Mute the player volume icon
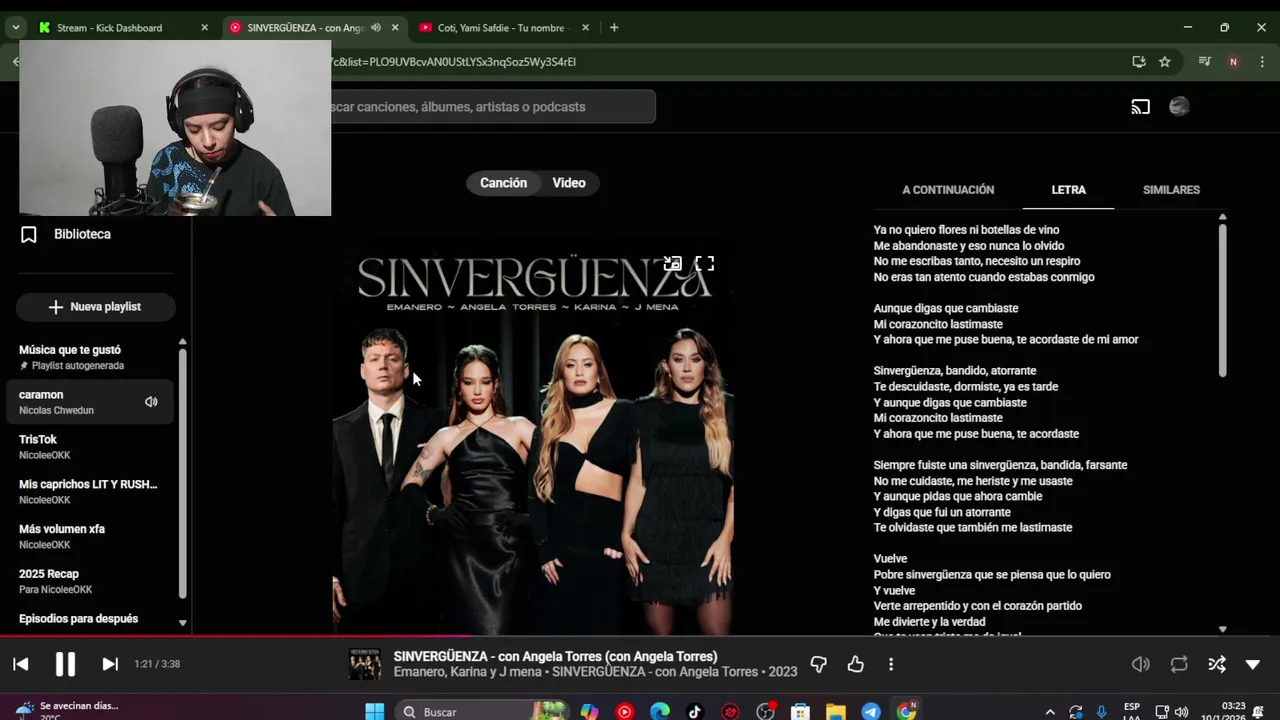 coord(1141,664)
